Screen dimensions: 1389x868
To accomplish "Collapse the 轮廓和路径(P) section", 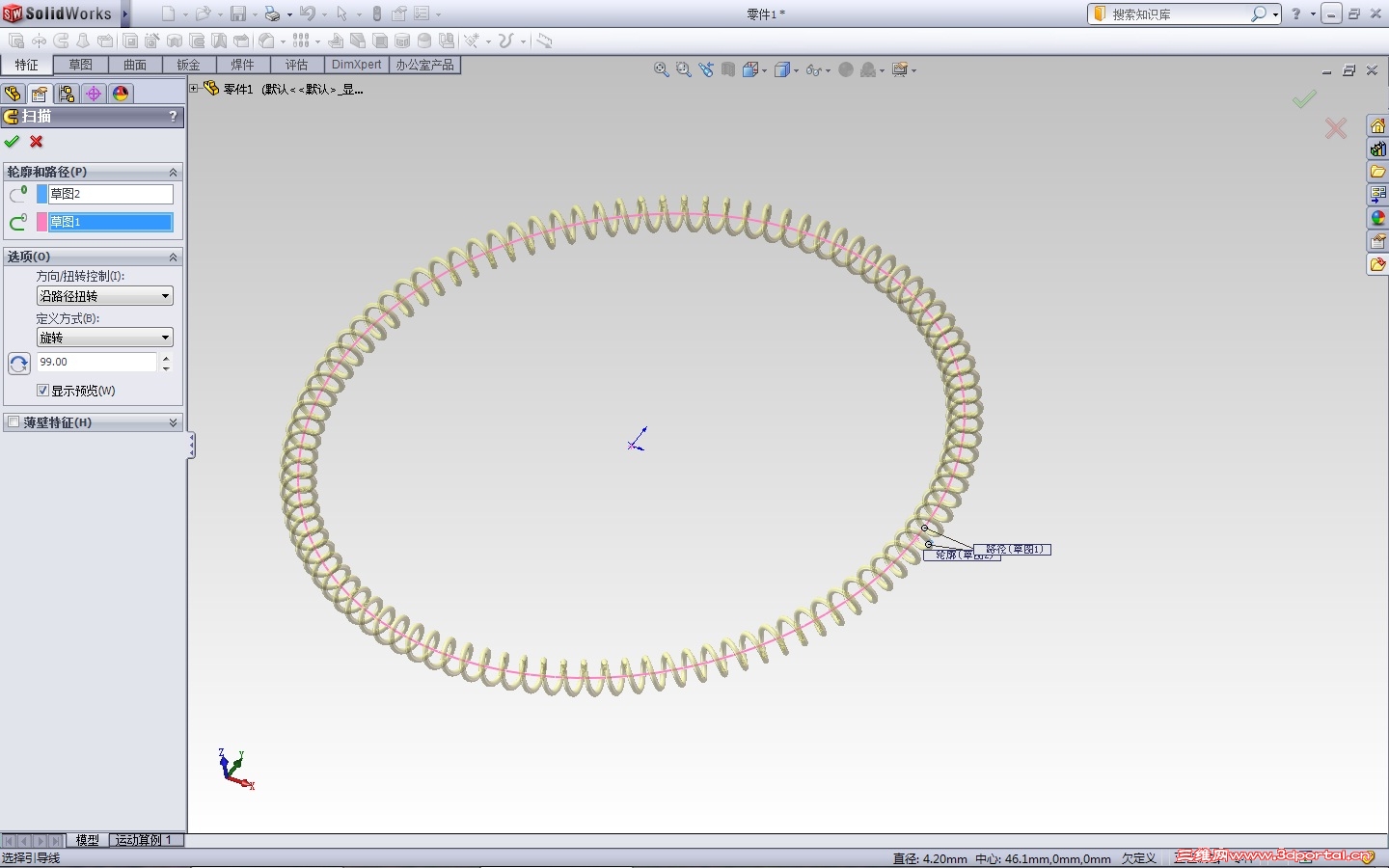I will click(174, 172).
